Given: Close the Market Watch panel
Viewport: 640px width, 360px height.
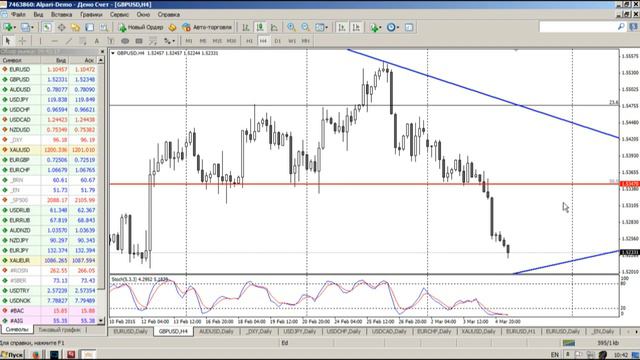Looking at the screenshot, I should [102, 51].
